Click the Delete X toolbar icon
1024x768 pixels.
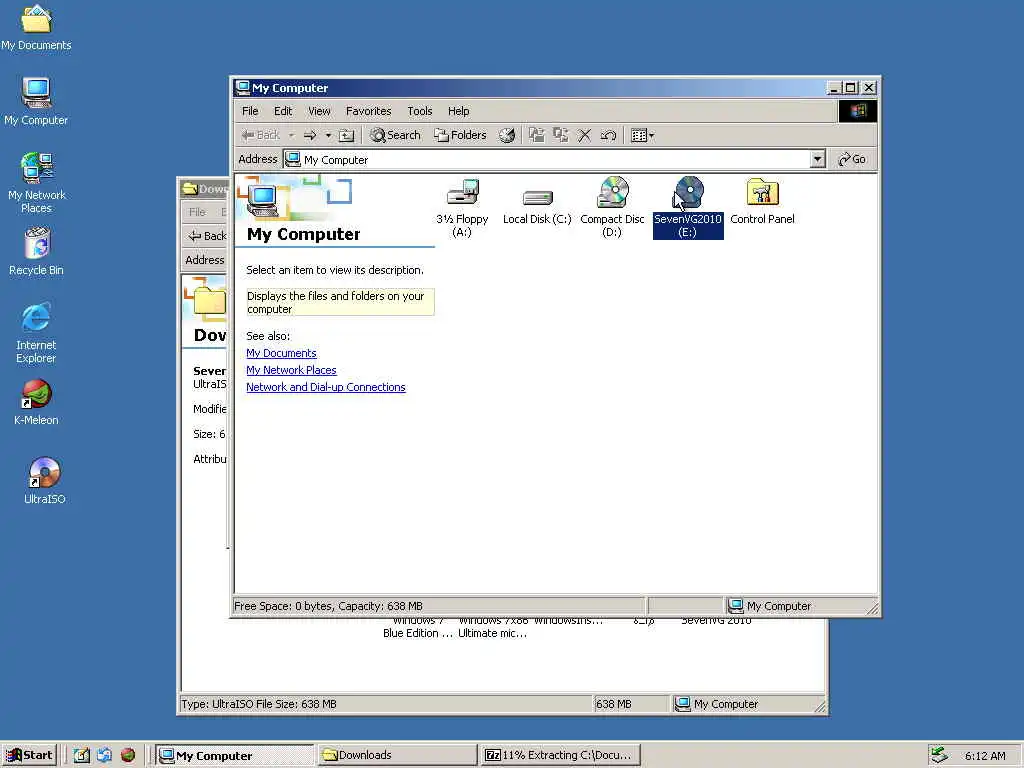point(584,135)
